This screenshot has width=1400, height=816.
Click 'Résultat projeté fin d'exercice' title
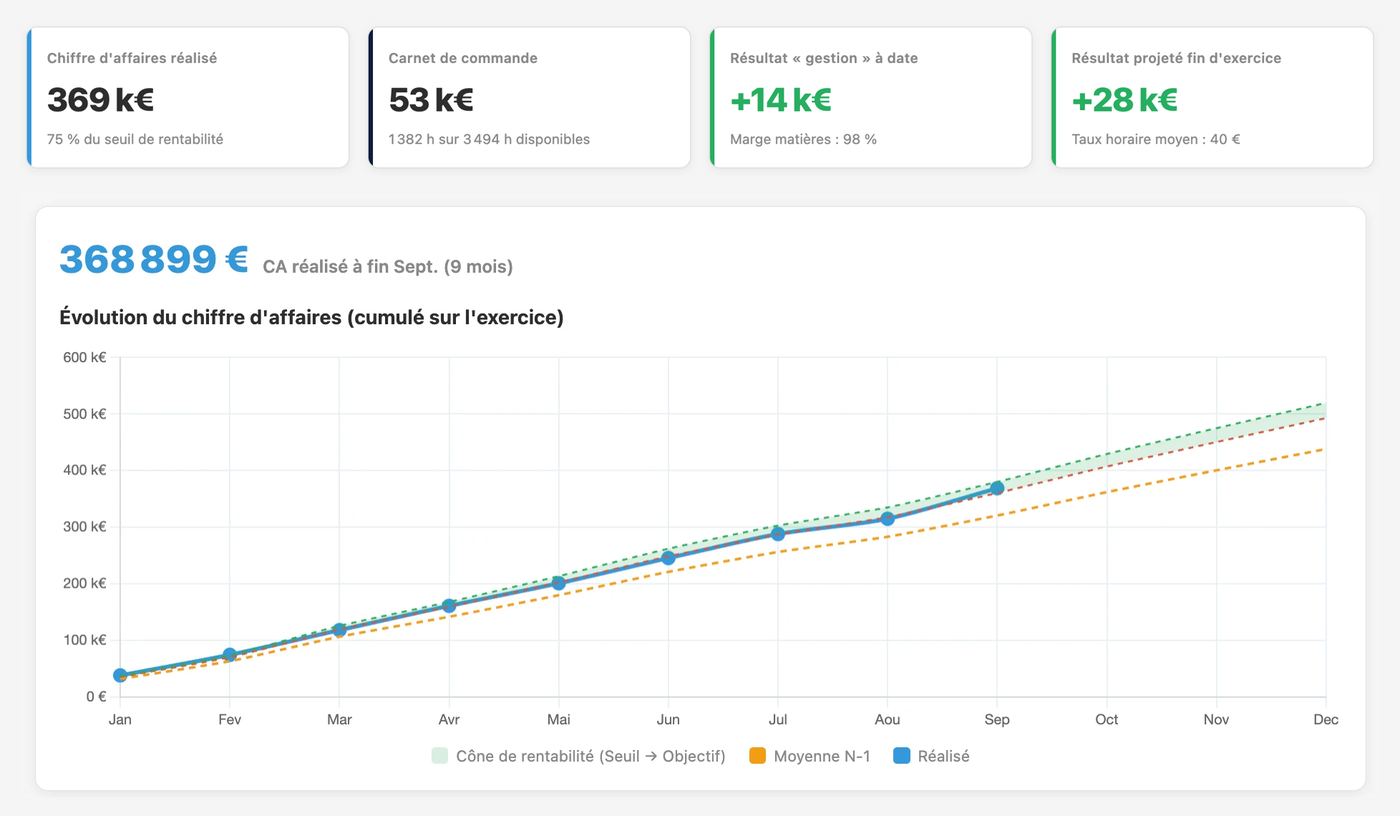[1176, 58]
